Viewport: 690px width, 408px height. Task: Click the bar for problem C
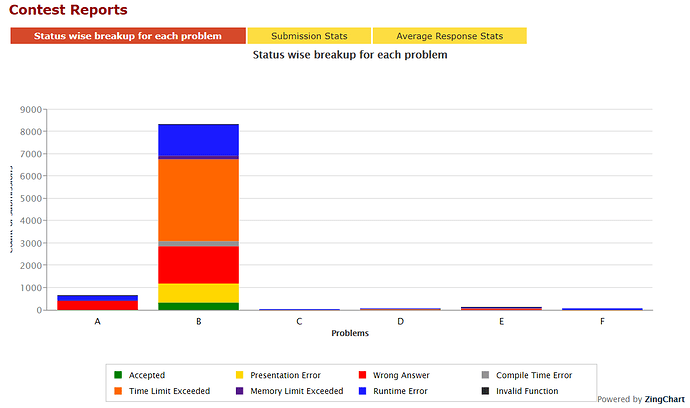[299, 309]
